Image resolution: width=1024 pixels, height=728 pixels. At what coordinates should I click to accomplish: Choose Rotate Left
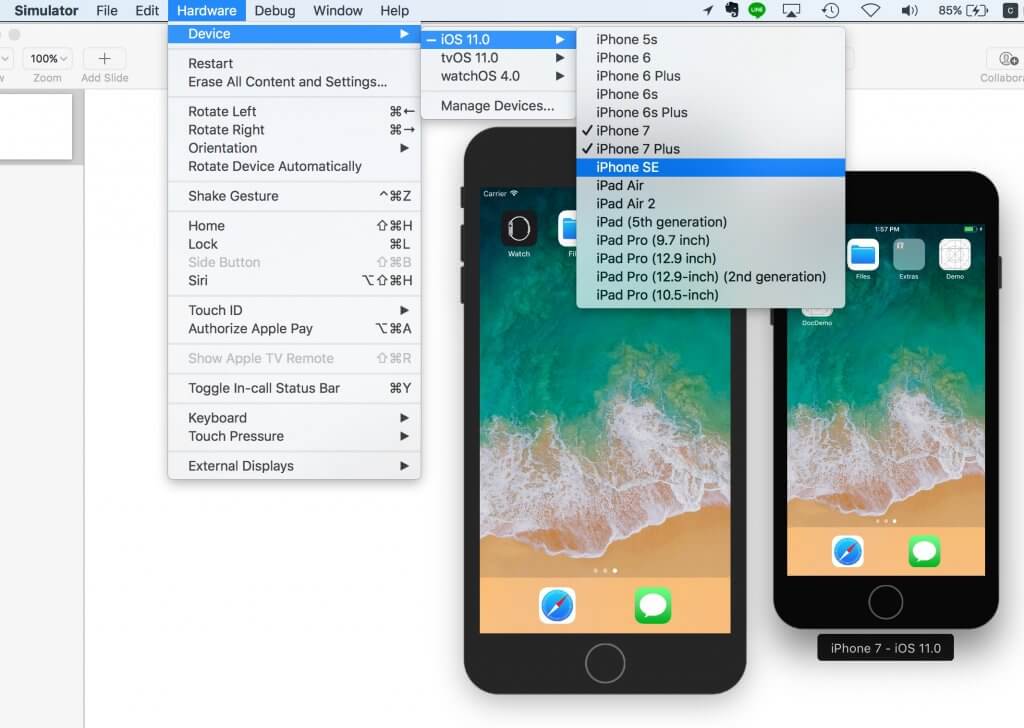pos(294,112)
